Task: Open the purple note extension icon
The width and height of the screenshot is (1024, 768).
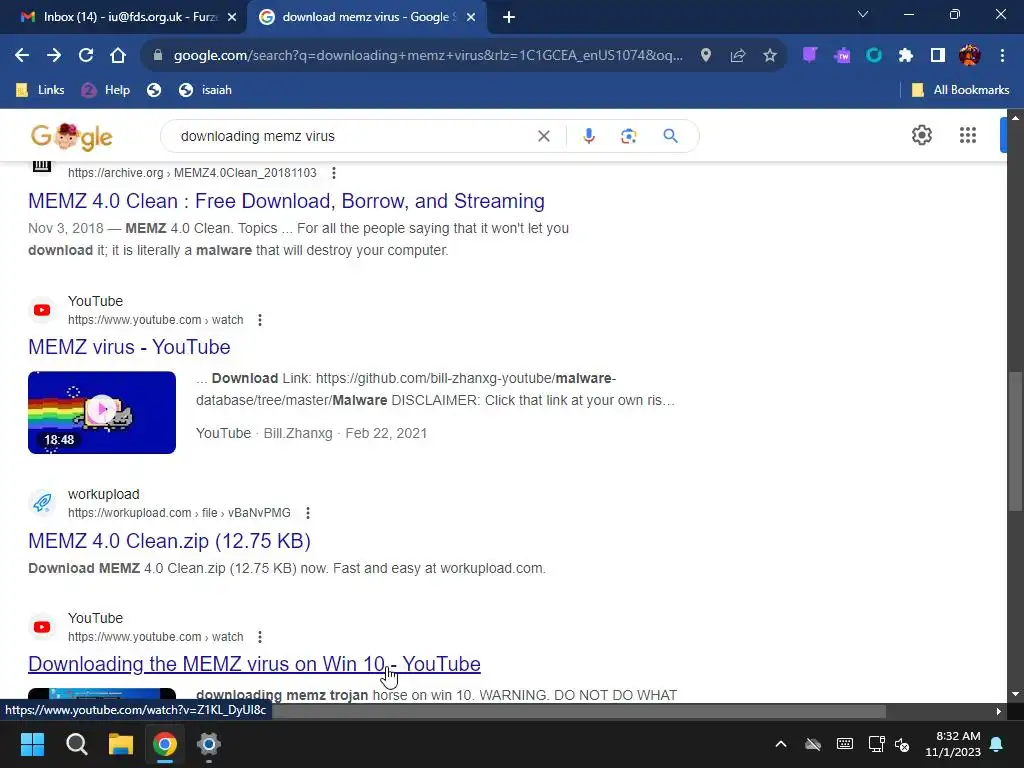Action: [810, 56]
